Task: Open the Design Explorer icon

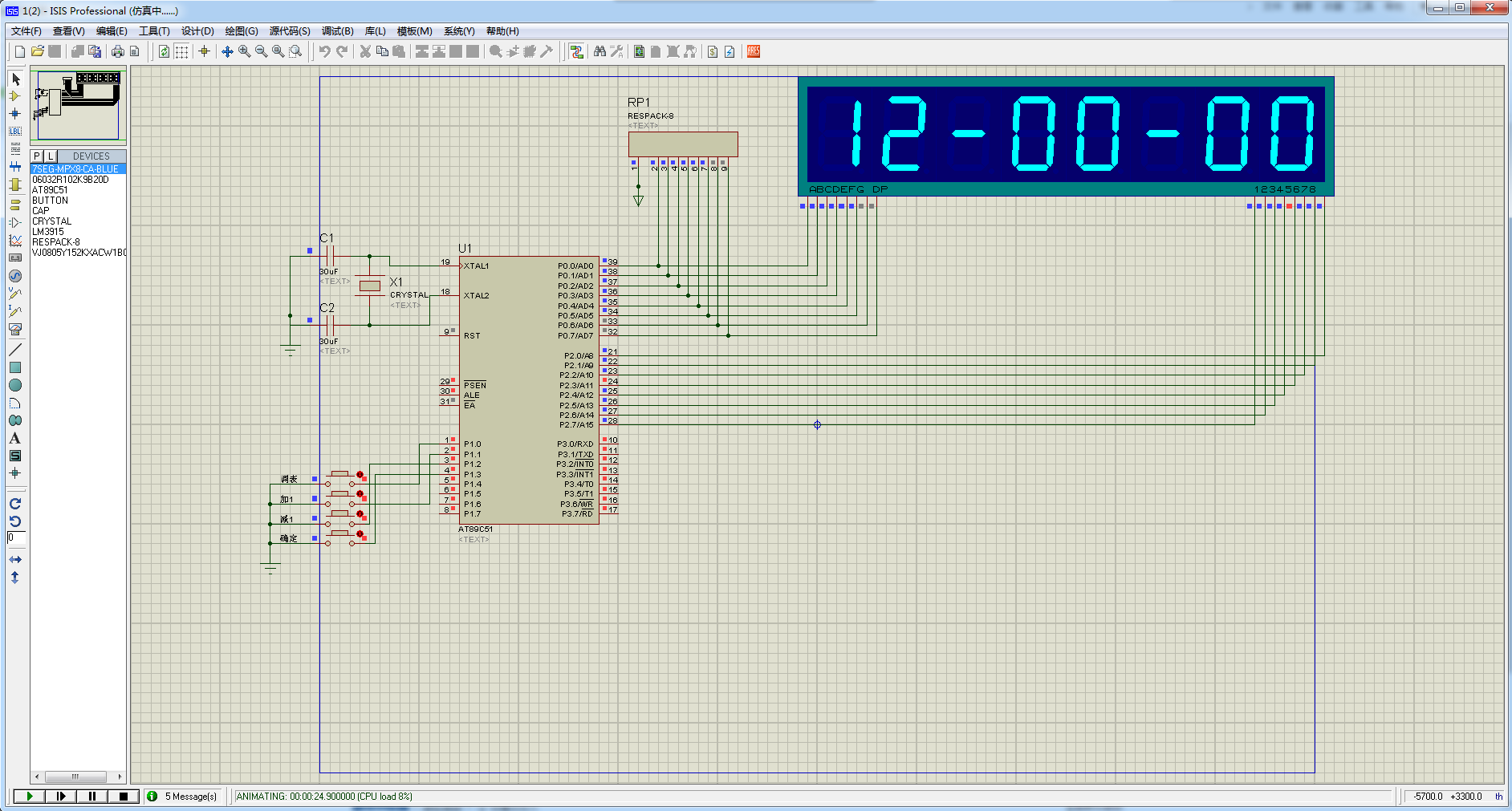Action: coord(640,51)
